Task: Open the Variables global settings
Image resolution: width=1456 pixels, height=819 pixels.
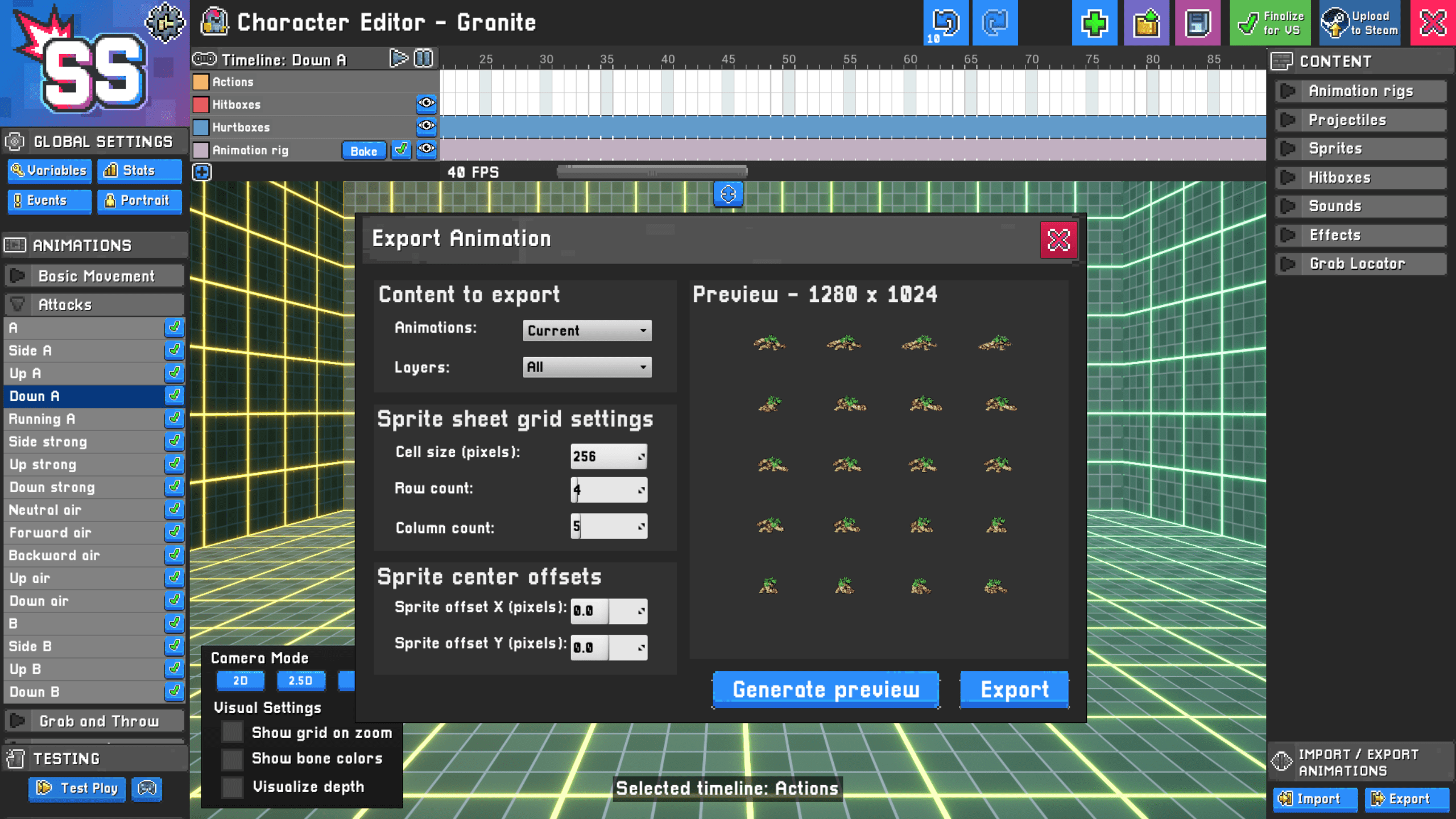Action: click(49, 170)
